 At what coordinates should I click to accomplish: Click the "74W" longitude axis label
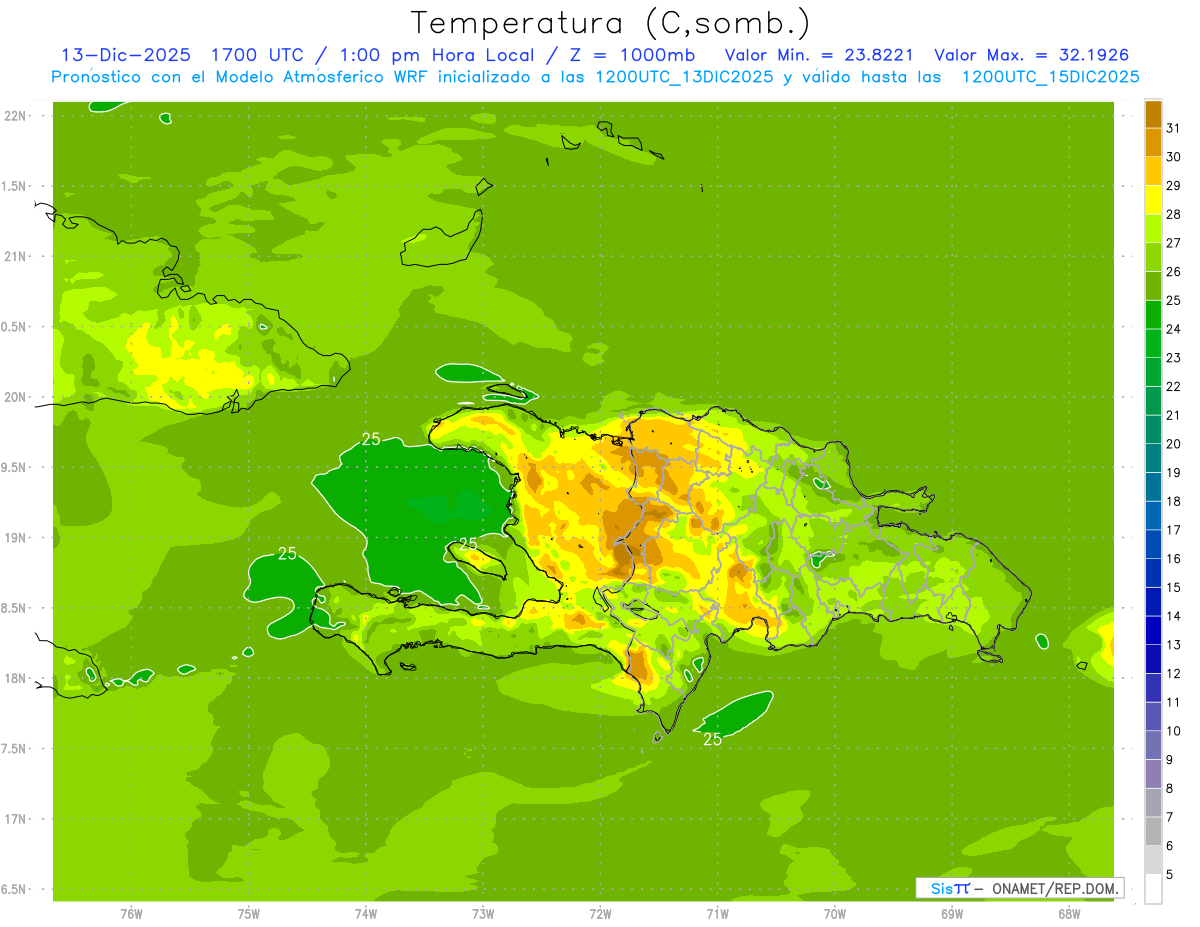366,913
